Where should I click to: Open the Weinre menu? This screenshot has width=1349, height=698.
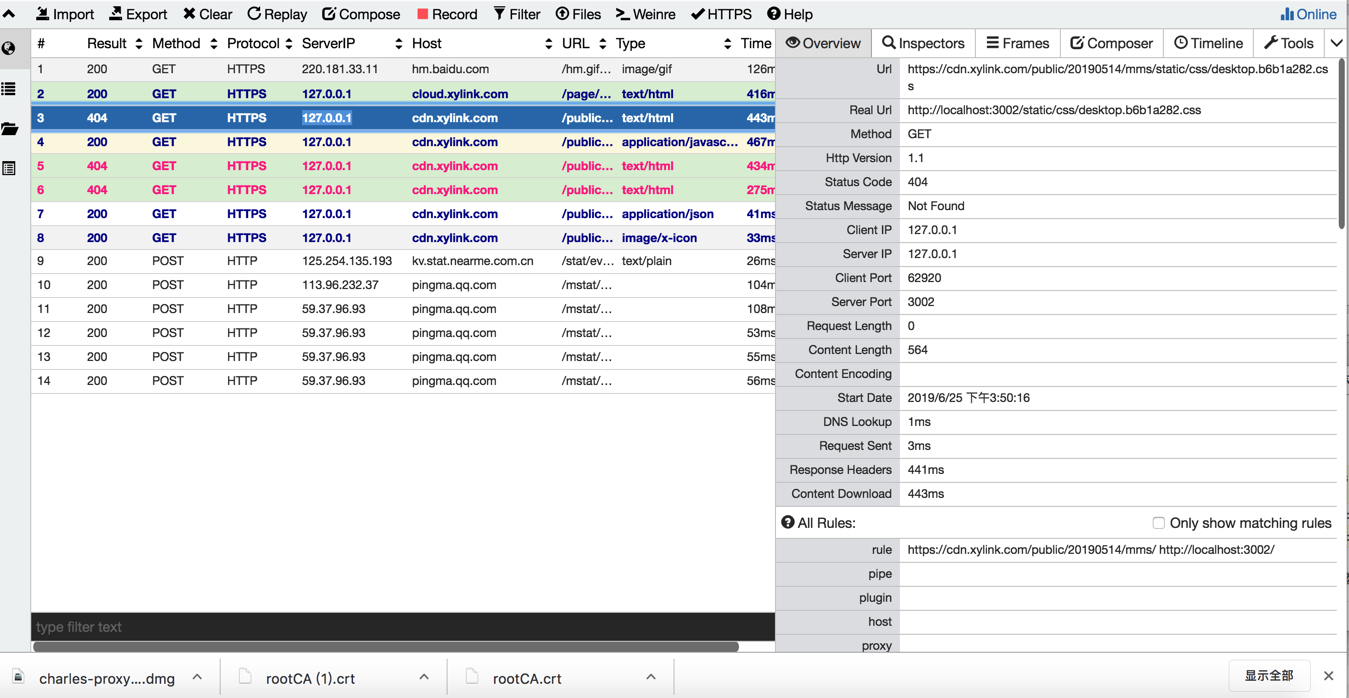pos(645,14)
